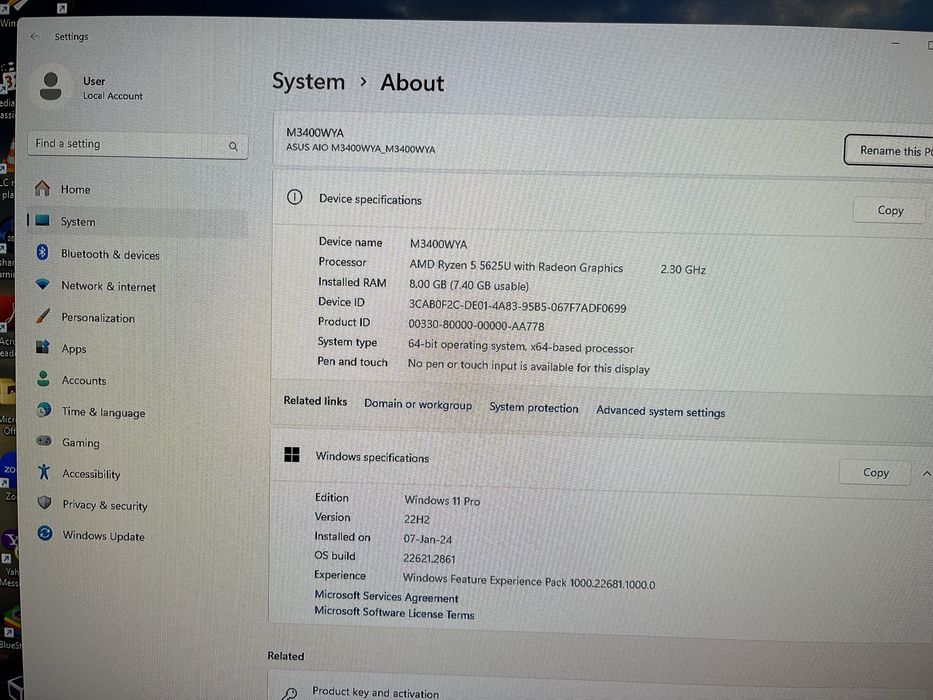Click the Apps icon in sidebar
933x700 pixels.
click(42, 347)
